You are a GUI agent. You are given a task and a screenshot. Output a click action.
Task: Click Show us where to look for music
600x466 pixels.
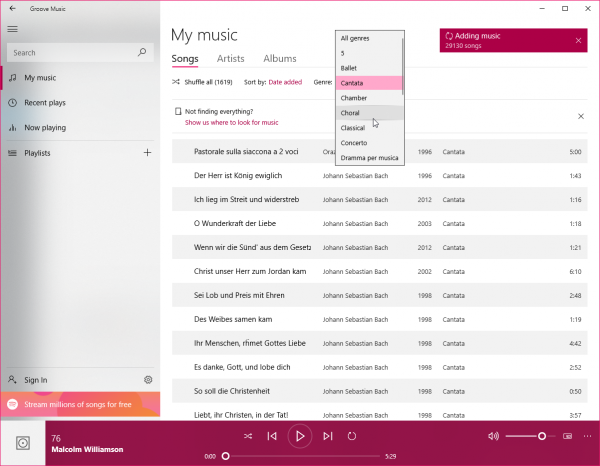(232, 122)
